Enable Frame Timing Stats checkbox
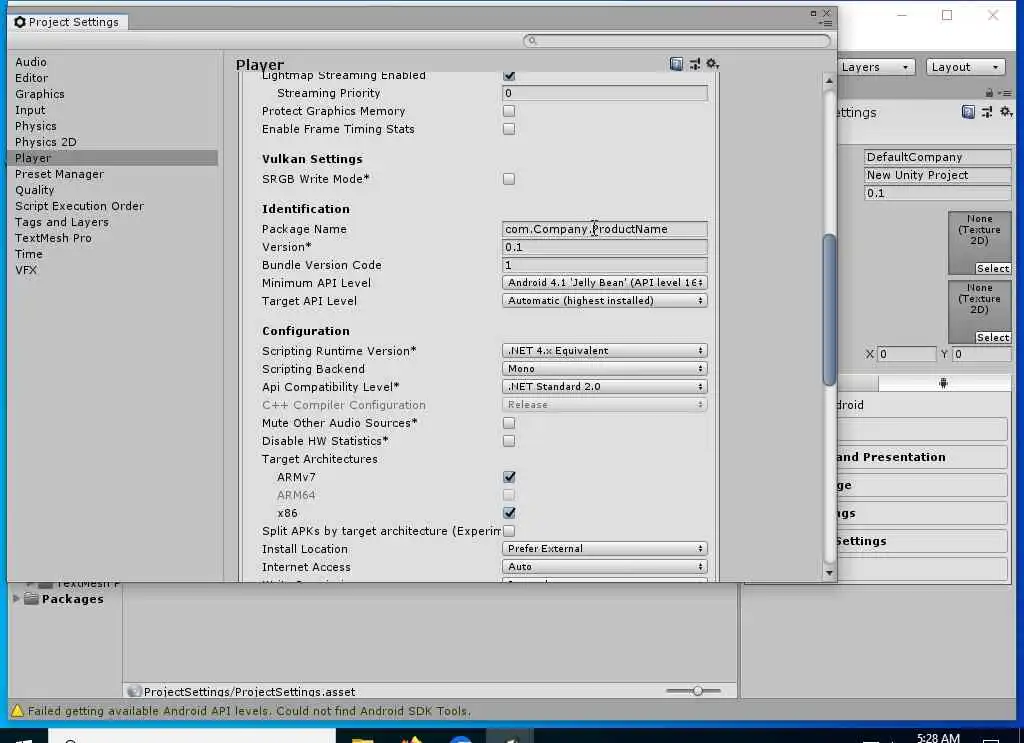The image size is (1024, 743). [x=509, y=129]
